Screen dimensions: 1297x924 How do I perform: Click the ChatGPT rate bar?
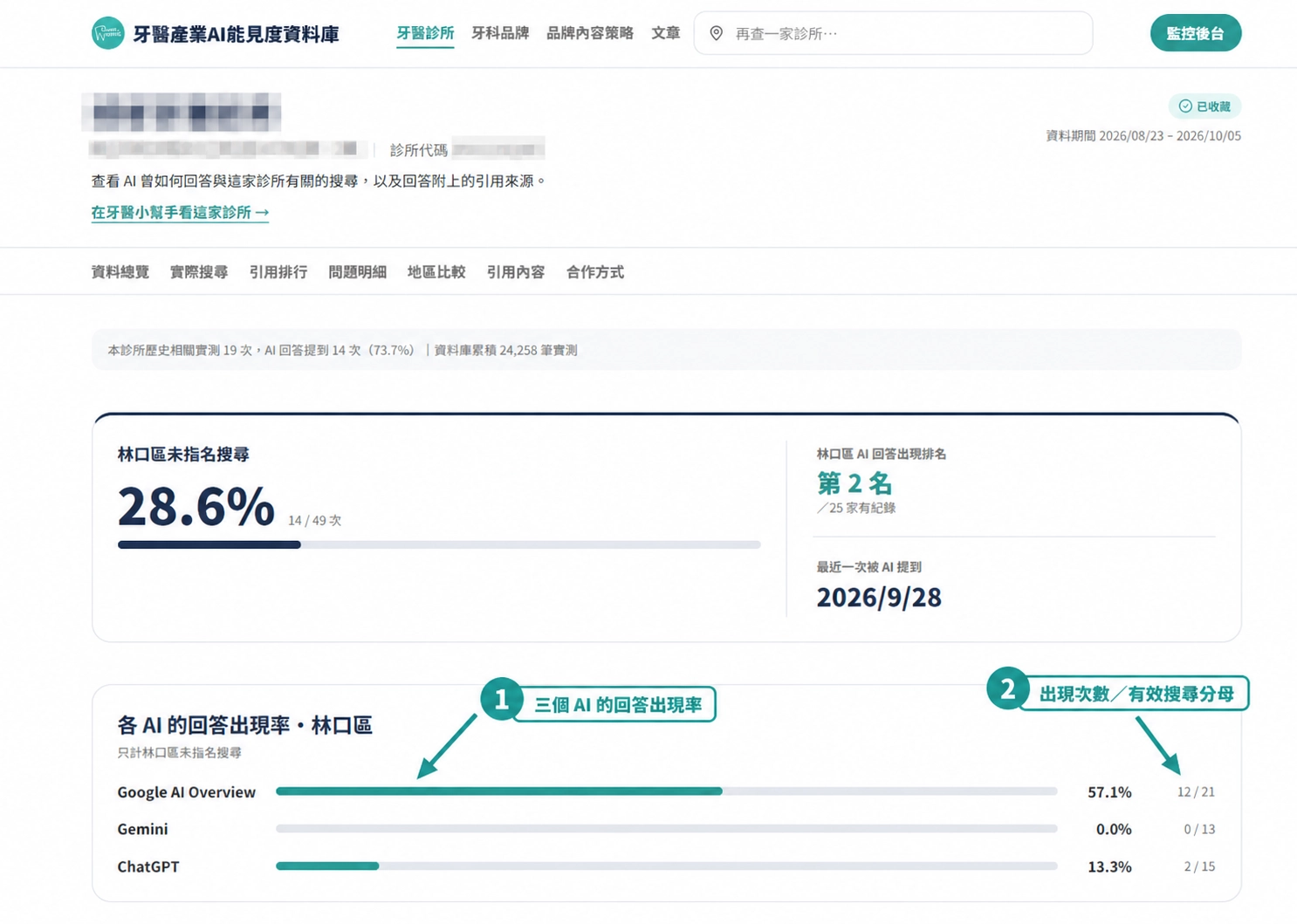(x=667, y=866)
